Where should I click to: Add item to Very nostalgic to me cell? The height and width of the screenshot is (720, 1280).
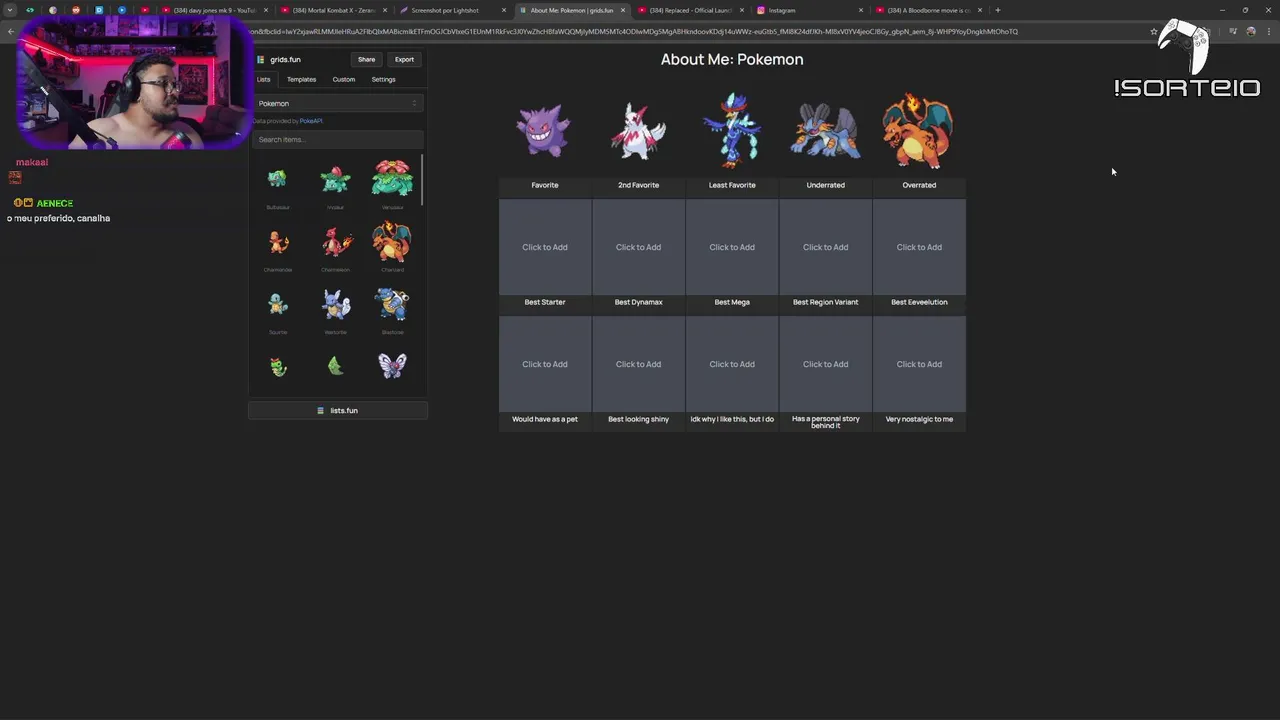click(919, 364)
